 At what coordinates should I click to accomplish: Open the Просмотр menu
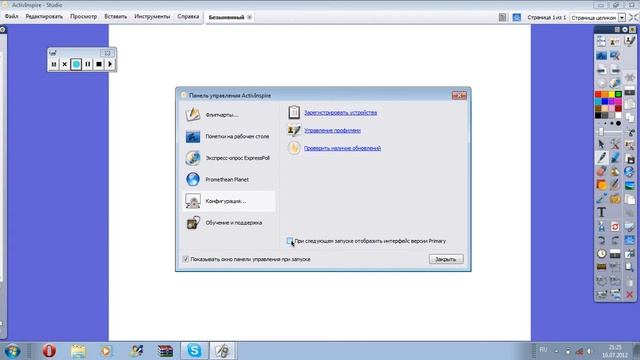(83, 17)
